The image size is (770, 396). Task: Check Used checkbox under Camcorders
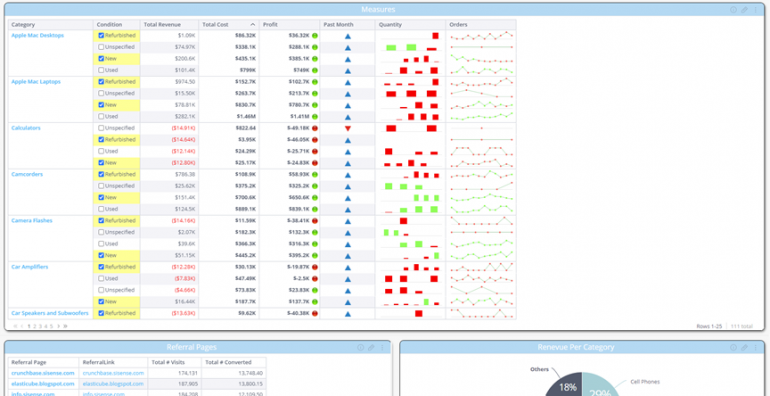[101, 209]
